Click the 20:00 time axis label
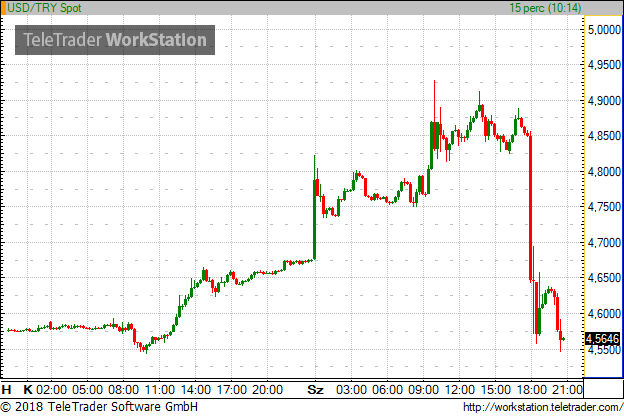 coord(268,389)
